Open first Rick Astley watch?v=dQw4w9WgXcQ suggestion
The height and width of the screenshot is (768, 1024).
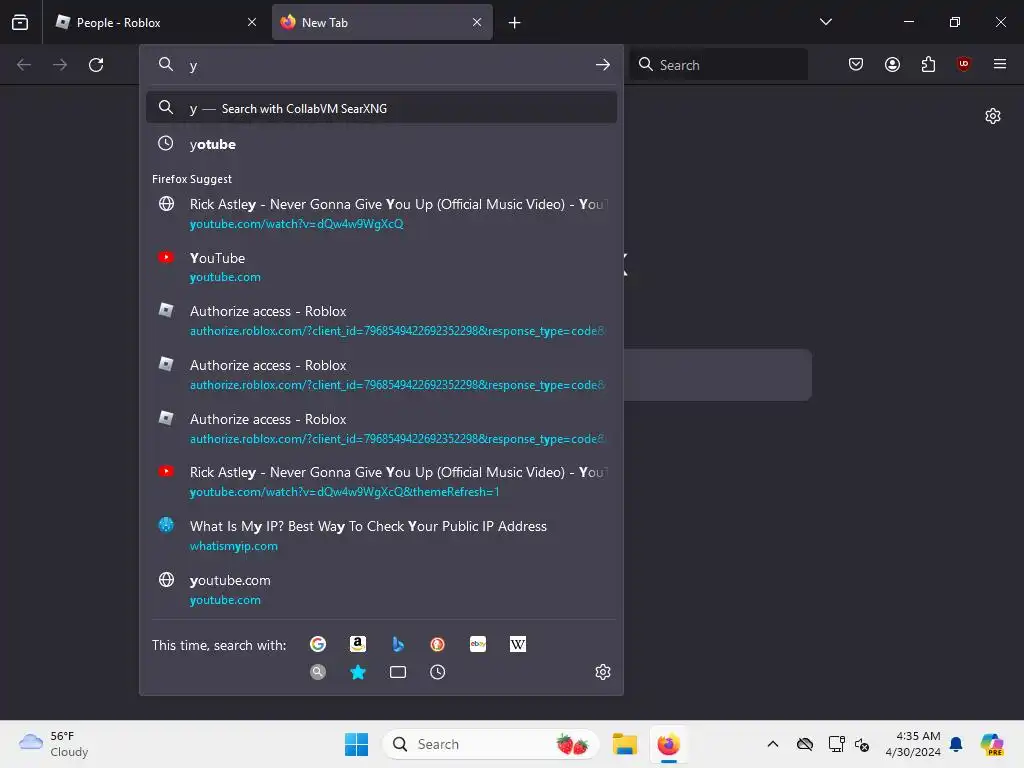tap(381, 214)
